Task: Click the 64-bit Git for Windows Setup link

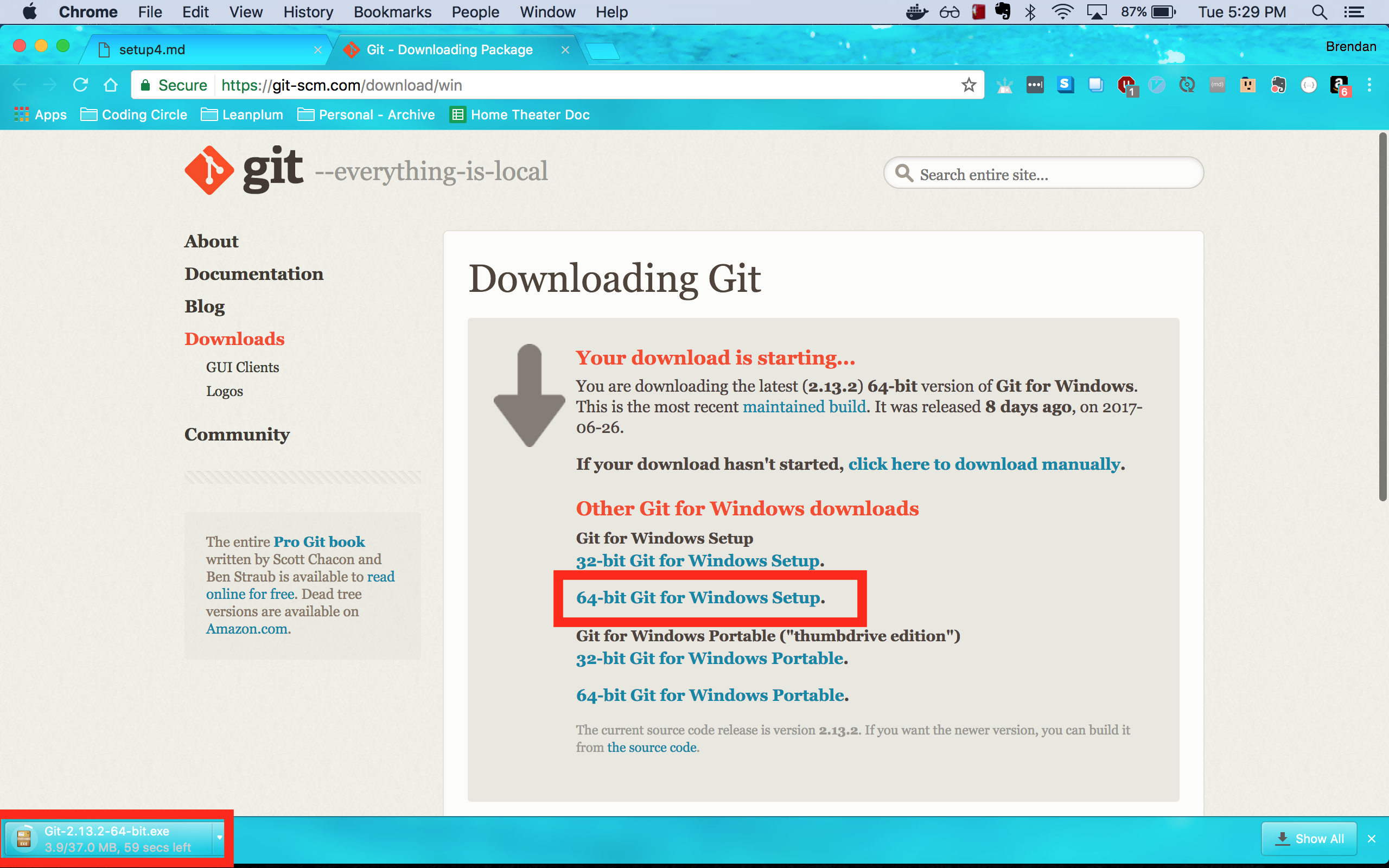Action: click(698, 598)
